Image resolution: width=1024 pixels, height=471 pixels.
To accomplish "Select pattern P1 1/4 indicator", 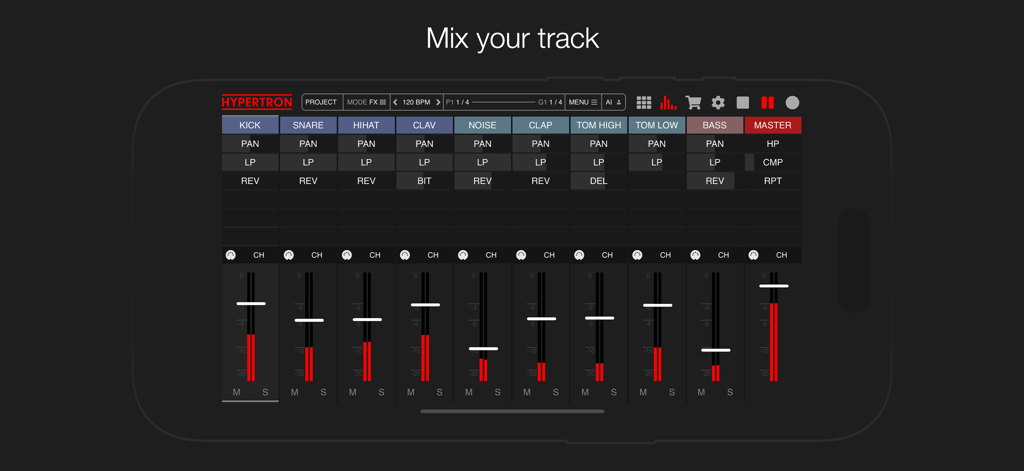I will tap(457, 103).
